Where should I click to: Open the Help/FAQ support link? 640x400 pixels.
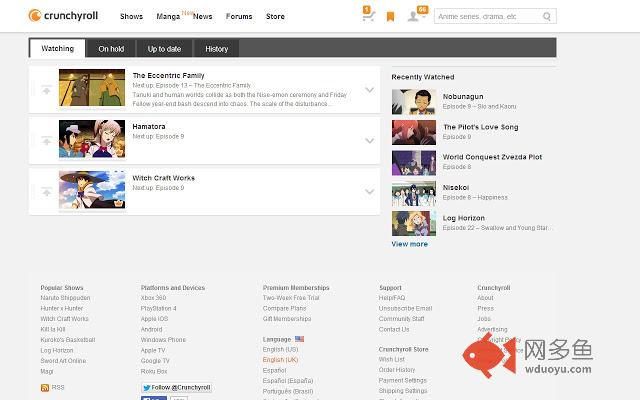tap(392, 298)
